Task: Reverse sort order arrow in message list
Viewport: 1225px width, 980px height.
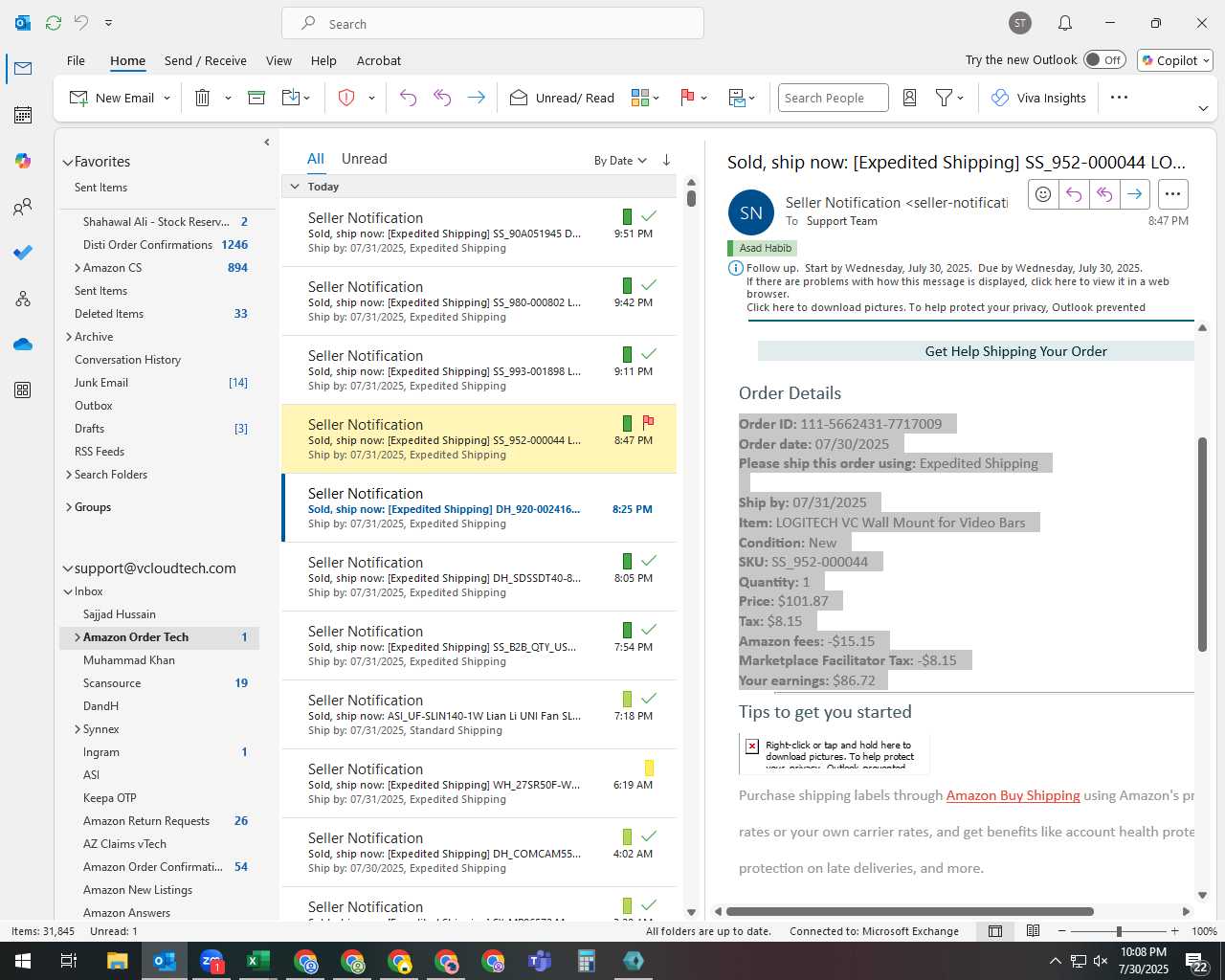Action: tap(667, 160)
